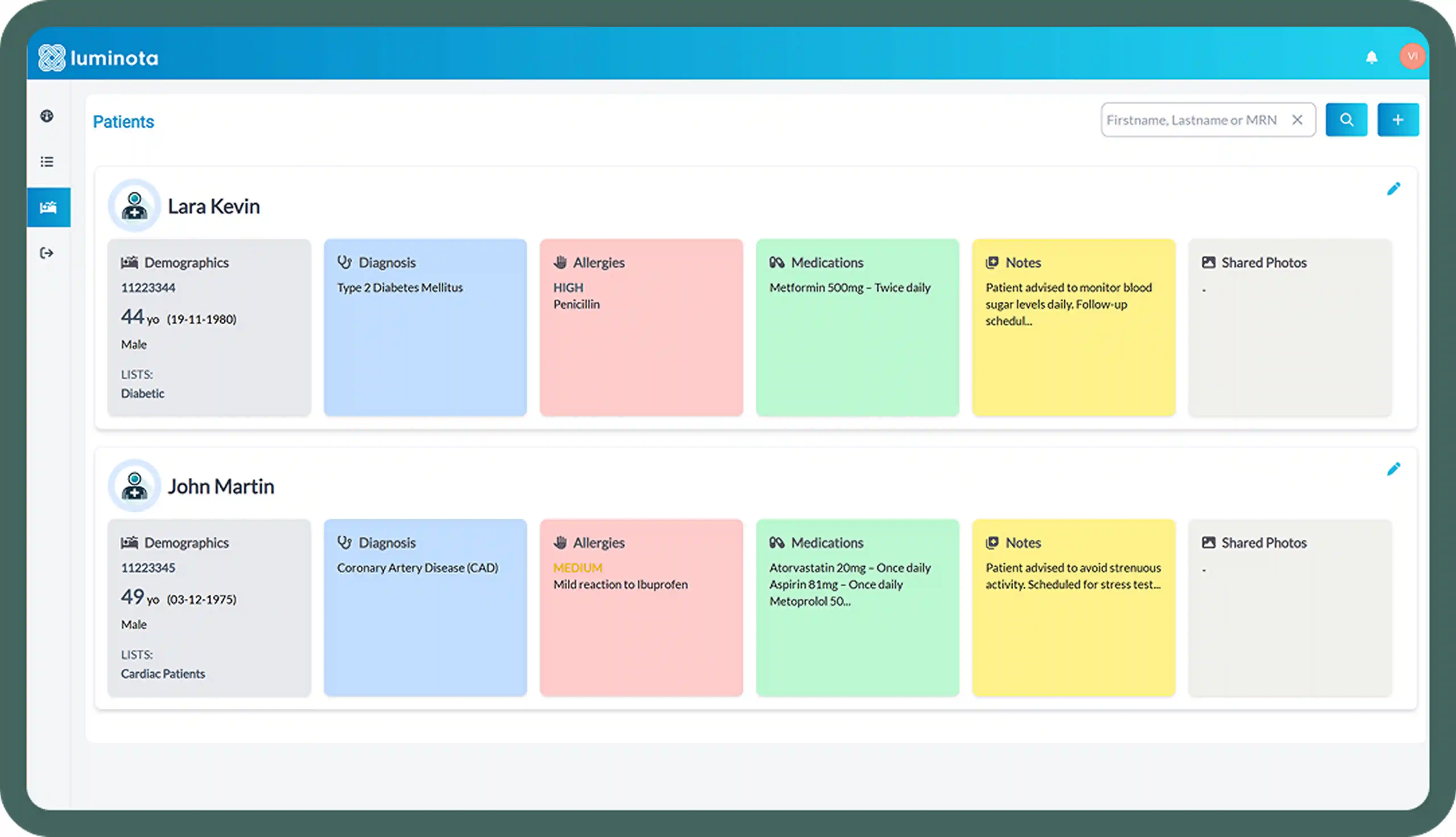Open the user avatar menu
The width and height of the screenshot is (1456, 837).
point(1412,56)
